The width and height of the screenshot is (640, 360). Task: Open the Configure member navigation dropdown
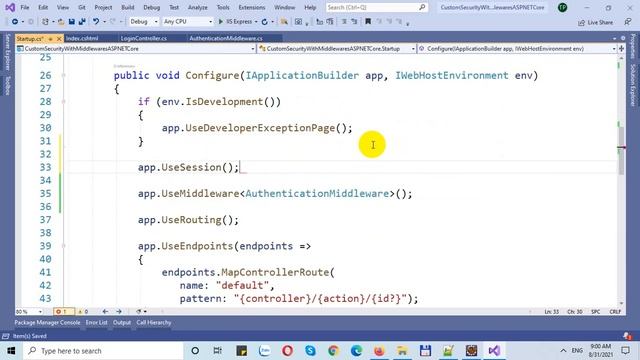(x=517, y=49)
